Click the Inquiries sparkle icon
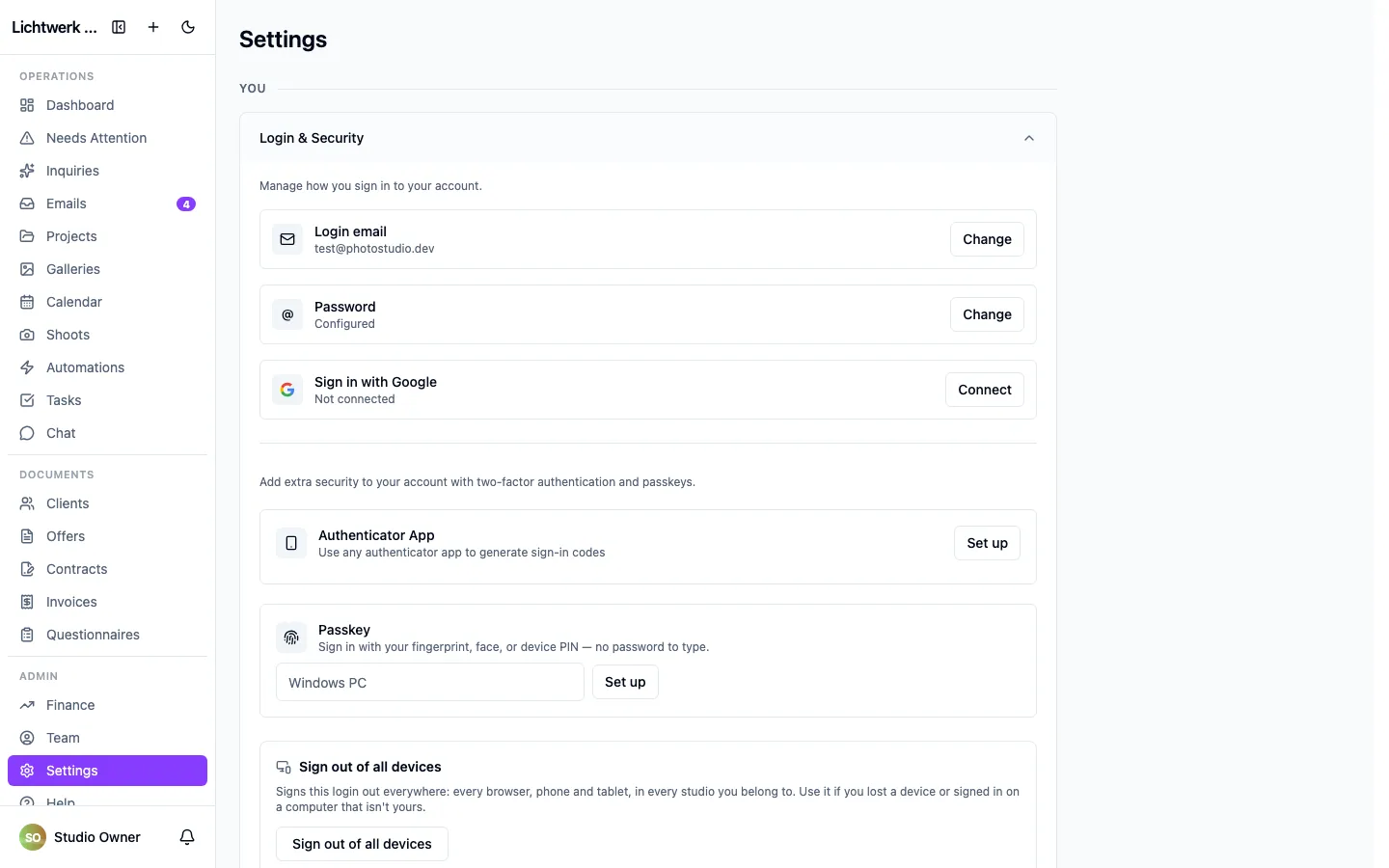Image resolution: width=1389 pixels, height=868 pixels. pos(27,171)
